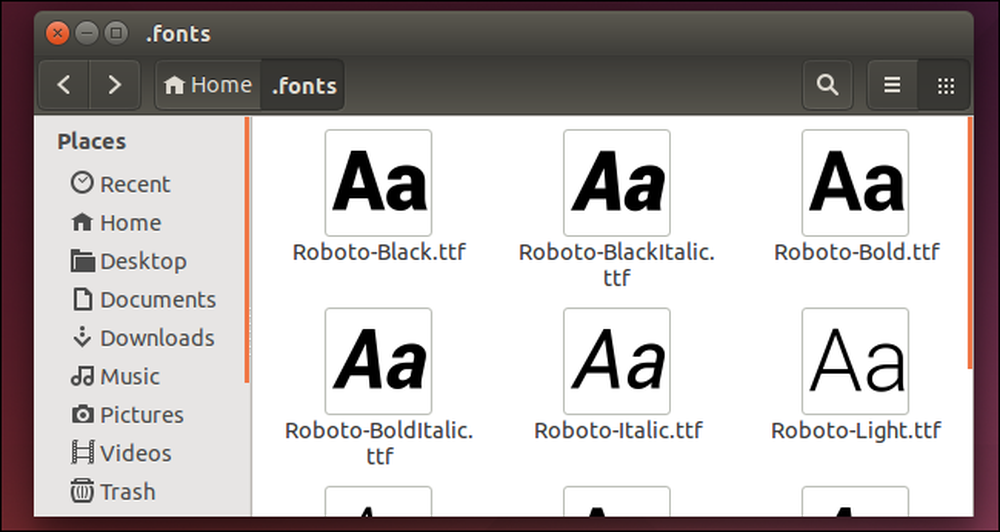The height and width of the screenshot is (532, 1000).
Task: Select the Roboto-Light.ttf font thumbnail
Action: tap(855, 361)
